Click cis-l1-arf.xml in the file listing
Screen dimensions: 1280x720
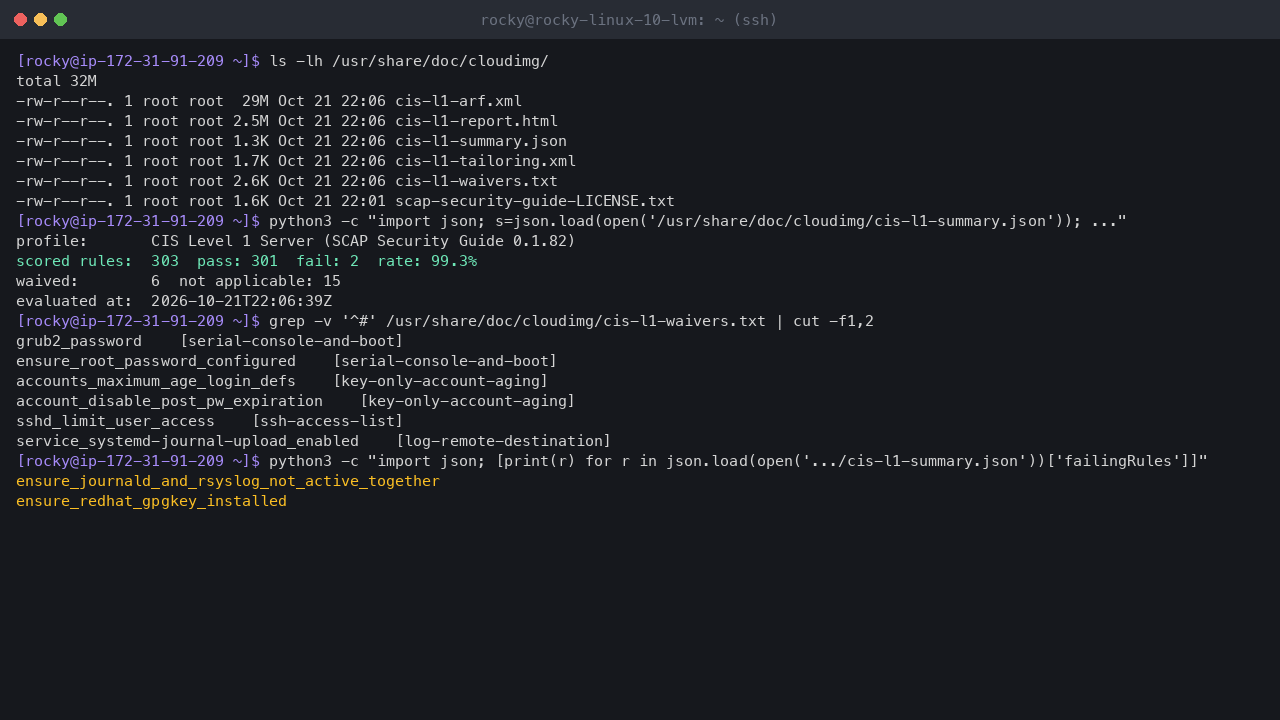point(458,101)
